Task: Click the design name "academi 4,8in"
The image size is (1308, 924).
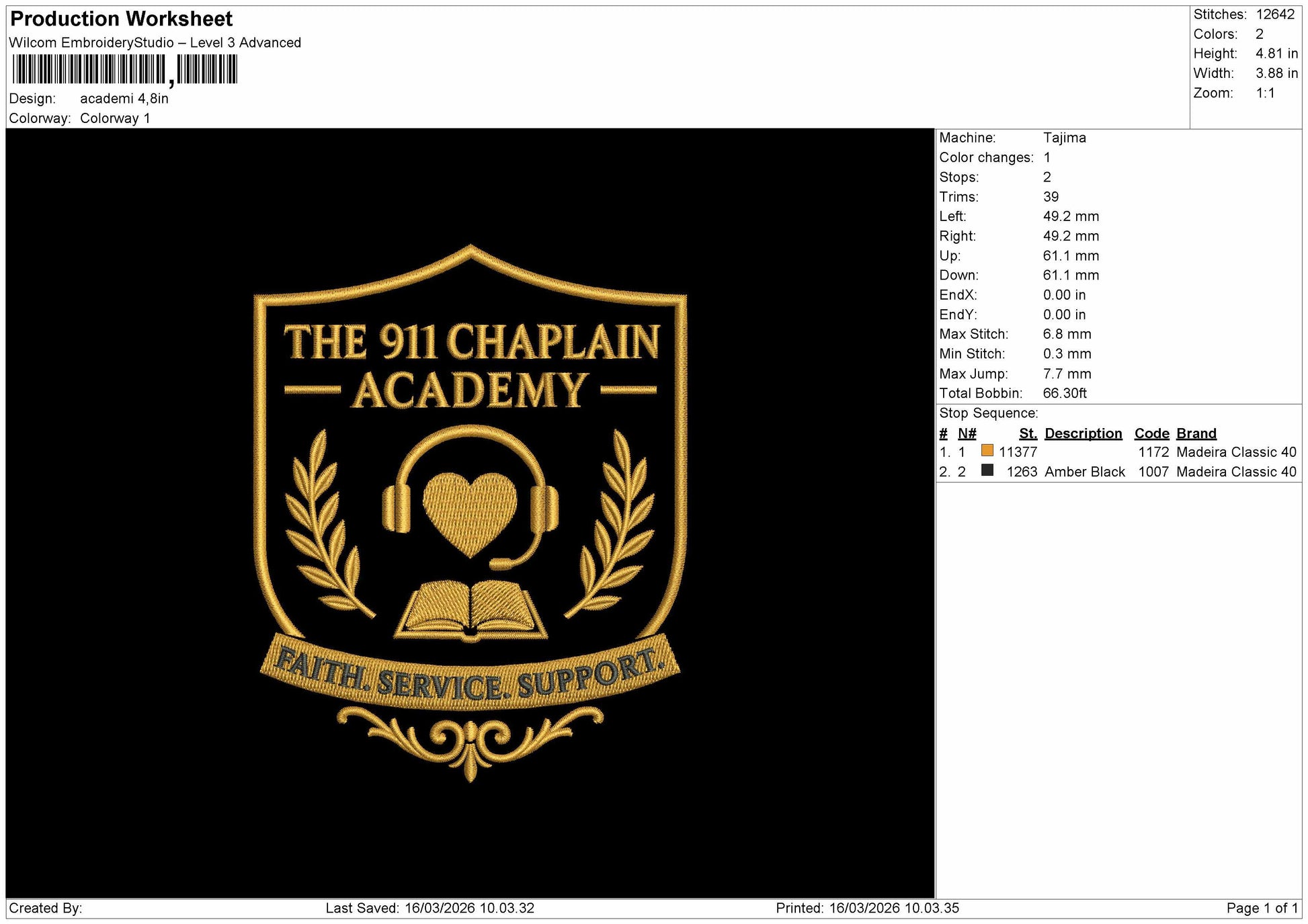Action: [x=124, y=98]
